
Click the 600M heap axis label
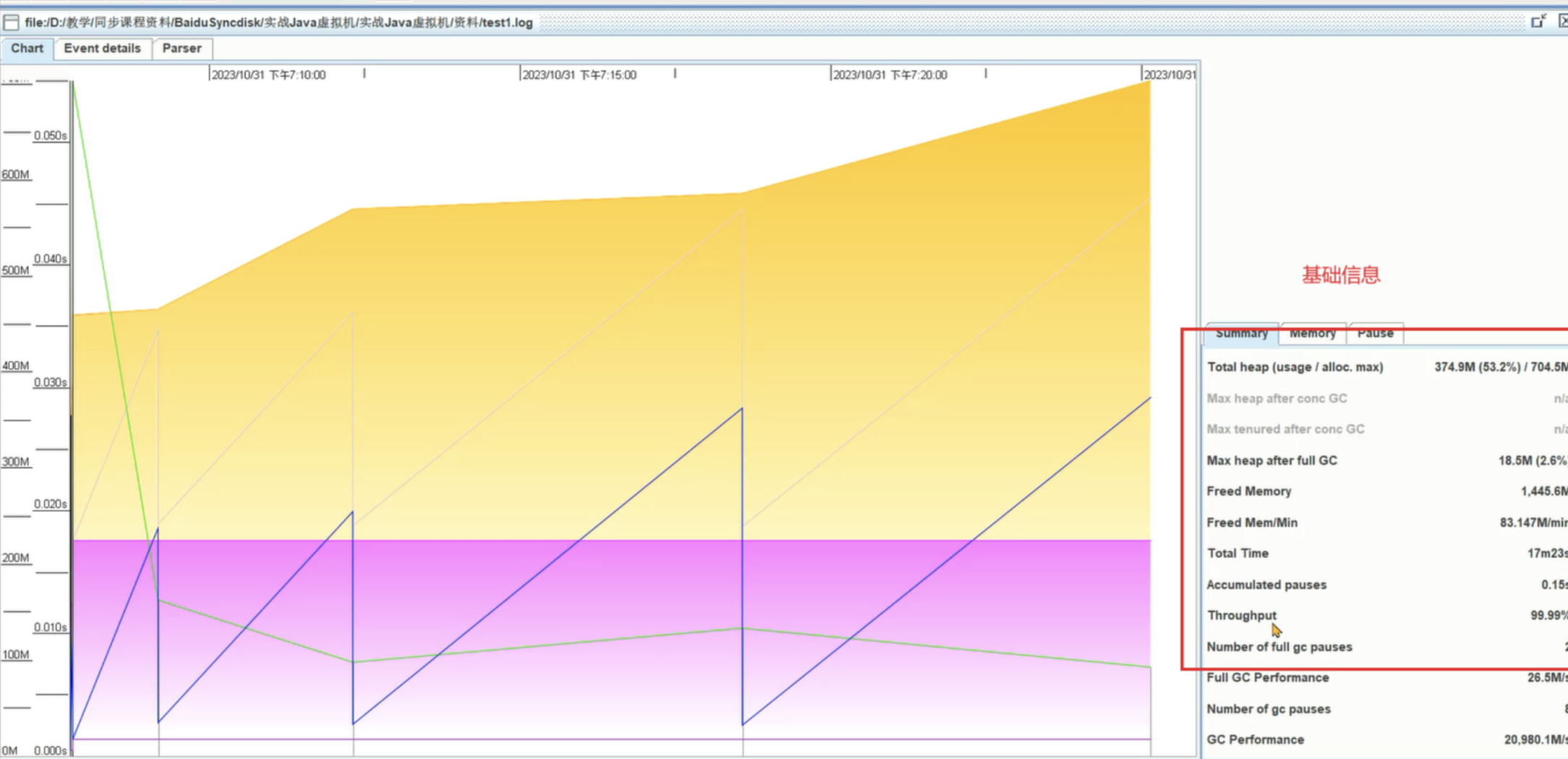pyautogui.click(x=16, y=175)
